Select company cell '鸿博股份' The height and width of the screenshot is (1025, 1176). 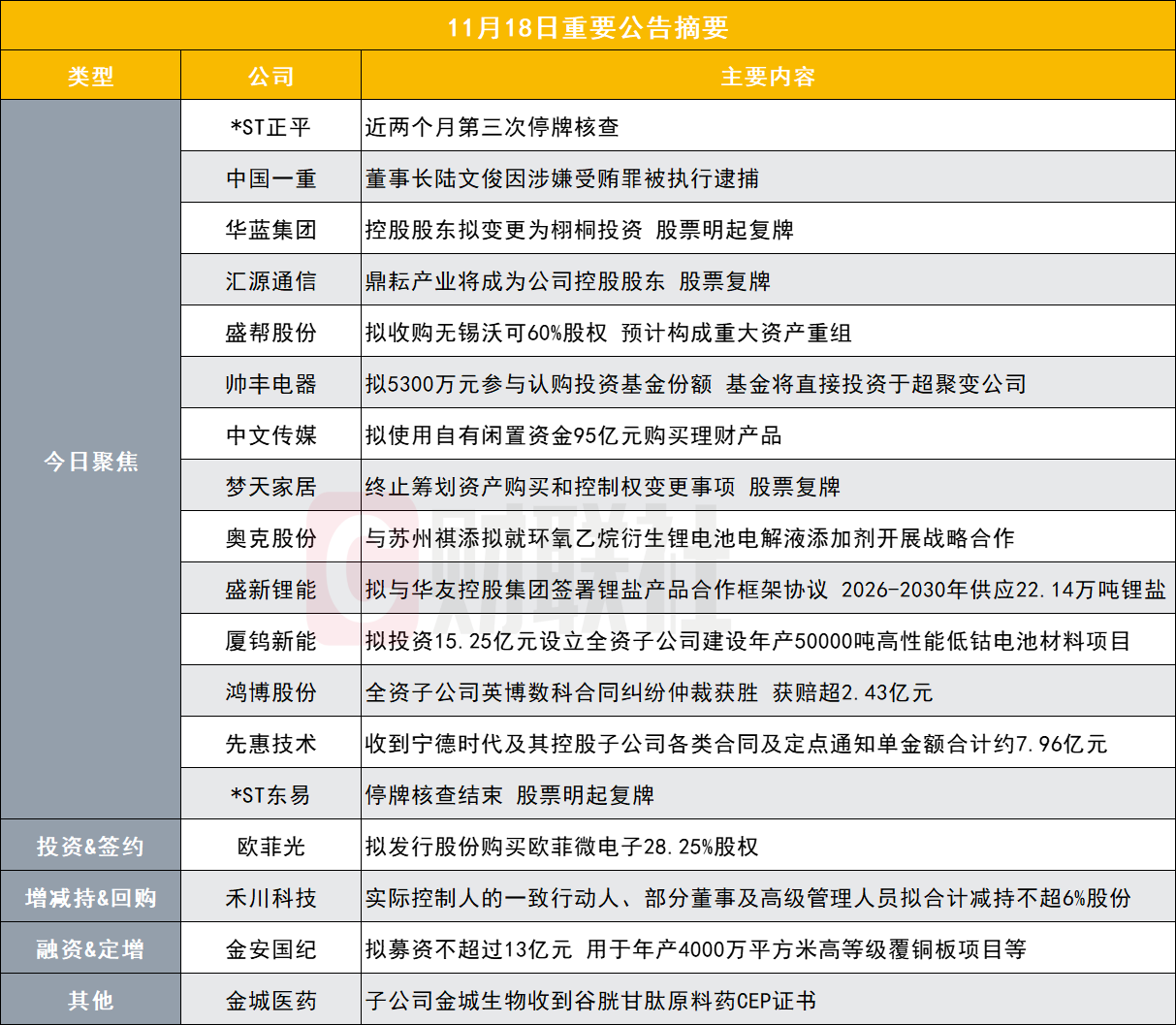pyautogui.click(x=270, y=692)
